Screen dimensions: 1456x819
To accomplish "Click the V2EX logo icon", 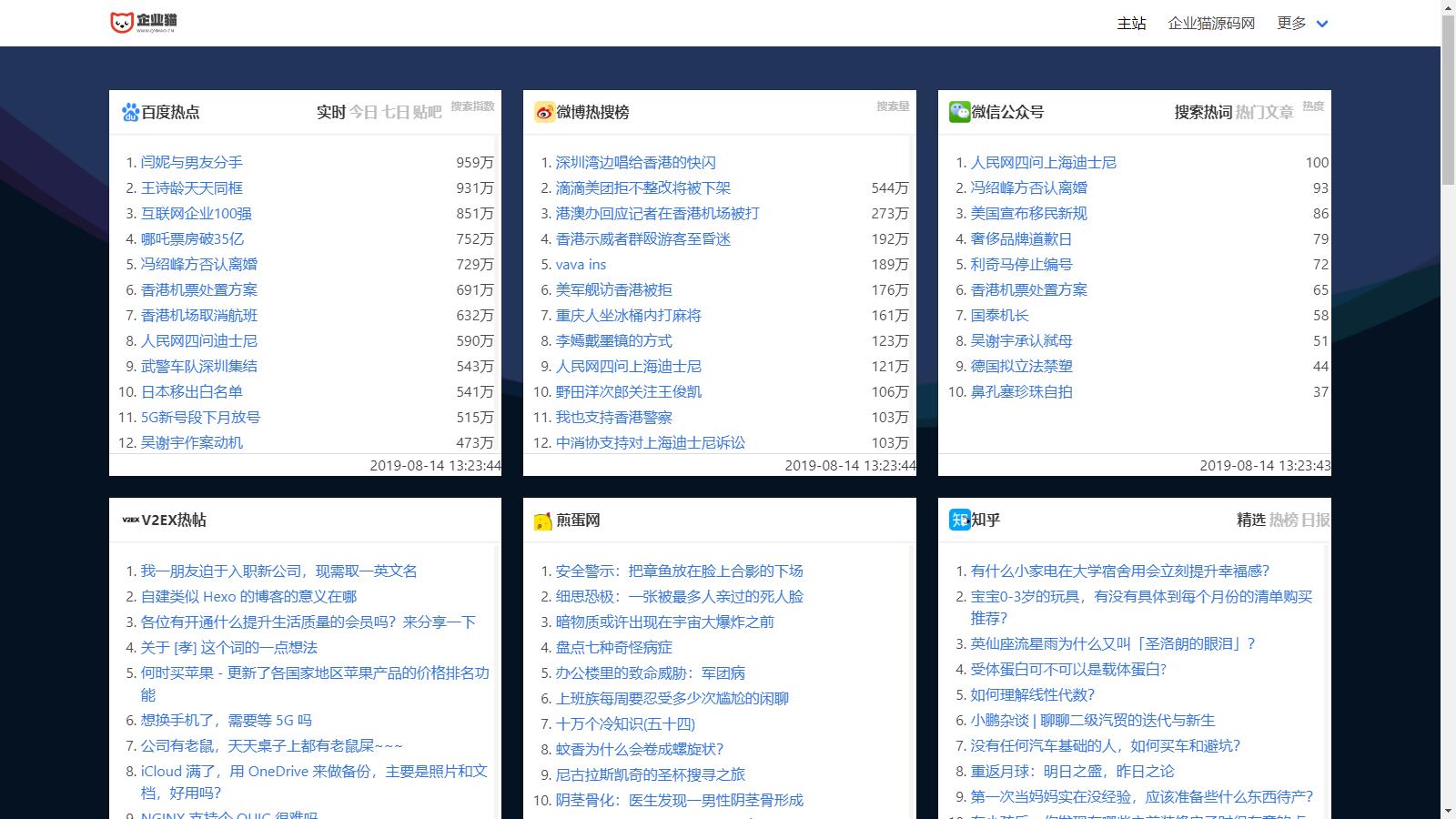I will pyautogui.click(x=130, y=520).
